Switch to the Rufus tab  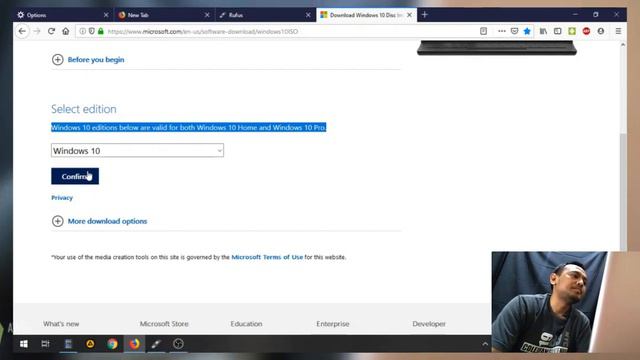(x=265, y=15)
